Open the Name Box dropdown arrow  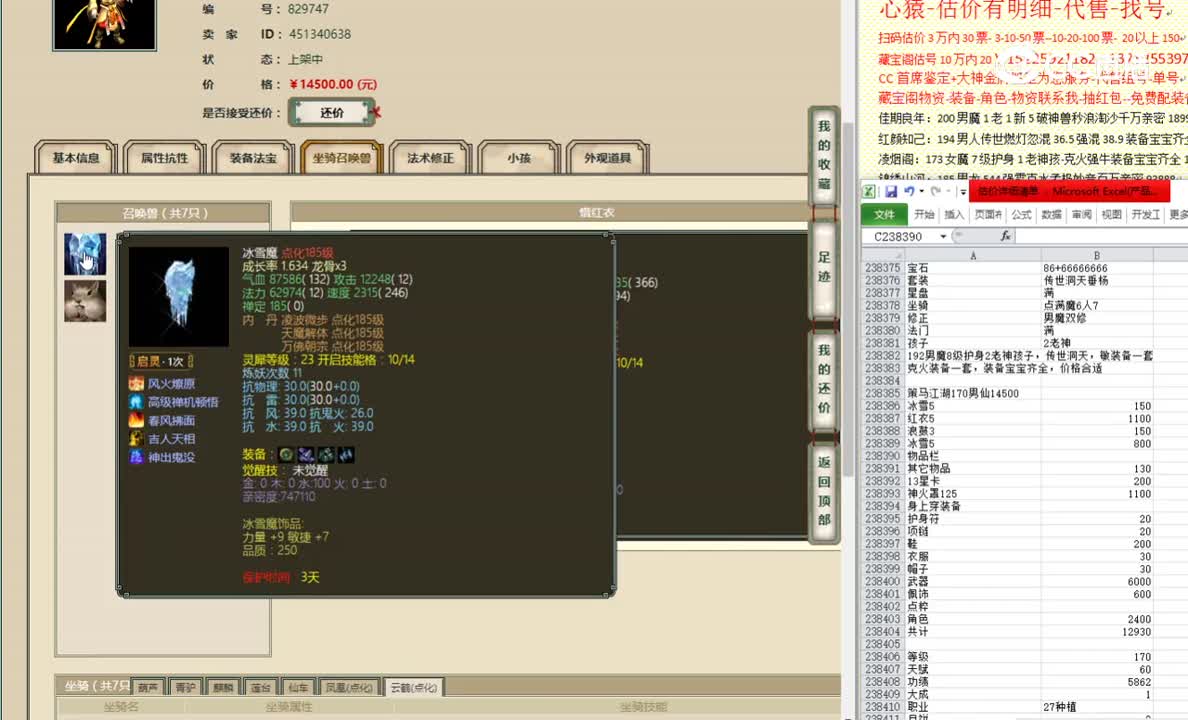pos(943,236)
